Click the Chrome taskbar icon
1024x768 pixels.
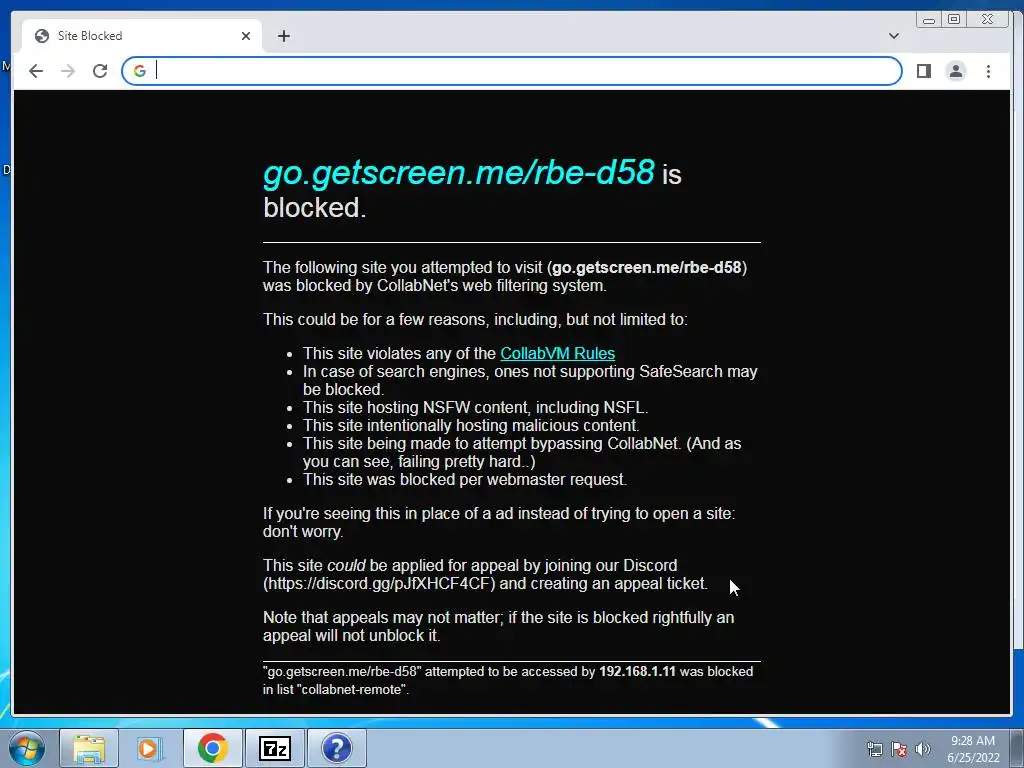(x=212, y=748)
